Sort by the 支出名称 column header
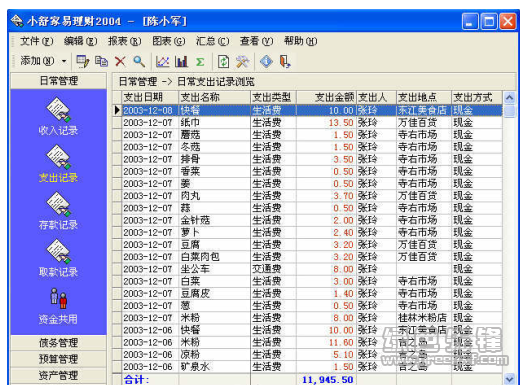This screenshot has width=530, height=385. tap(215, 97)
